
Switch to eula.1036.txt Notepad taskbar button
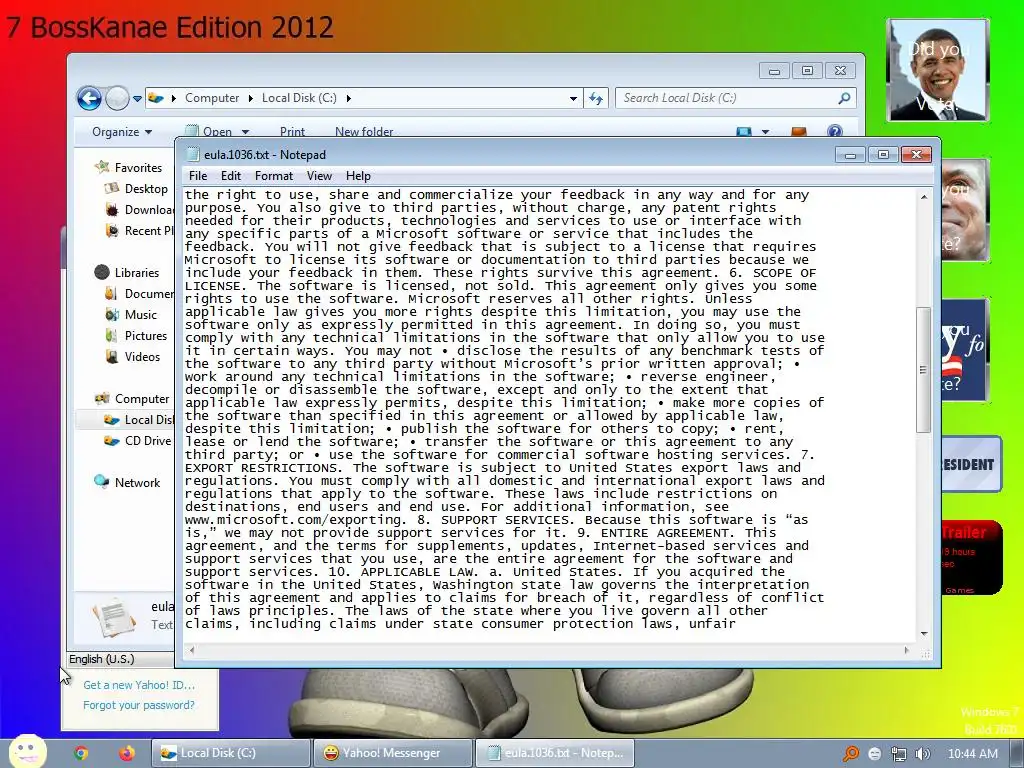pyautogui.click(x=554, y=753)
